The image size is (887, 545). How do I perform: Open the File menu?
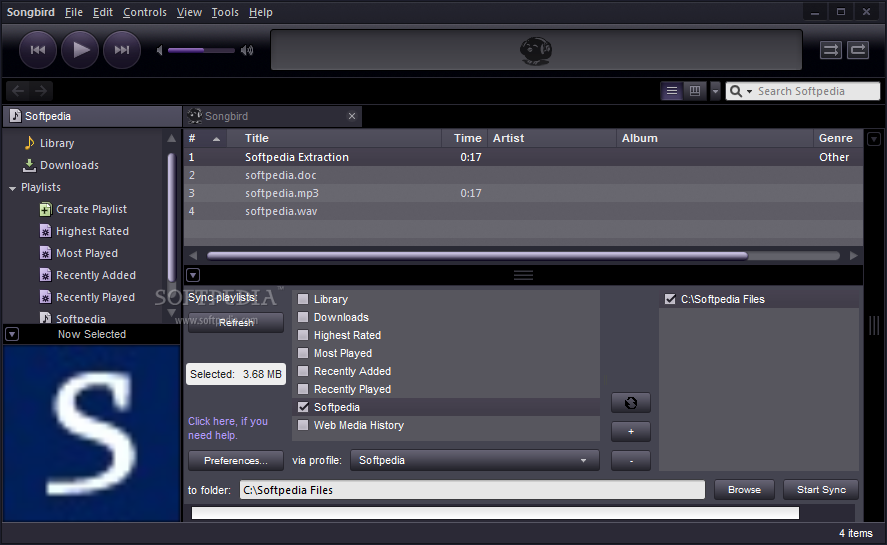(74, 12)
